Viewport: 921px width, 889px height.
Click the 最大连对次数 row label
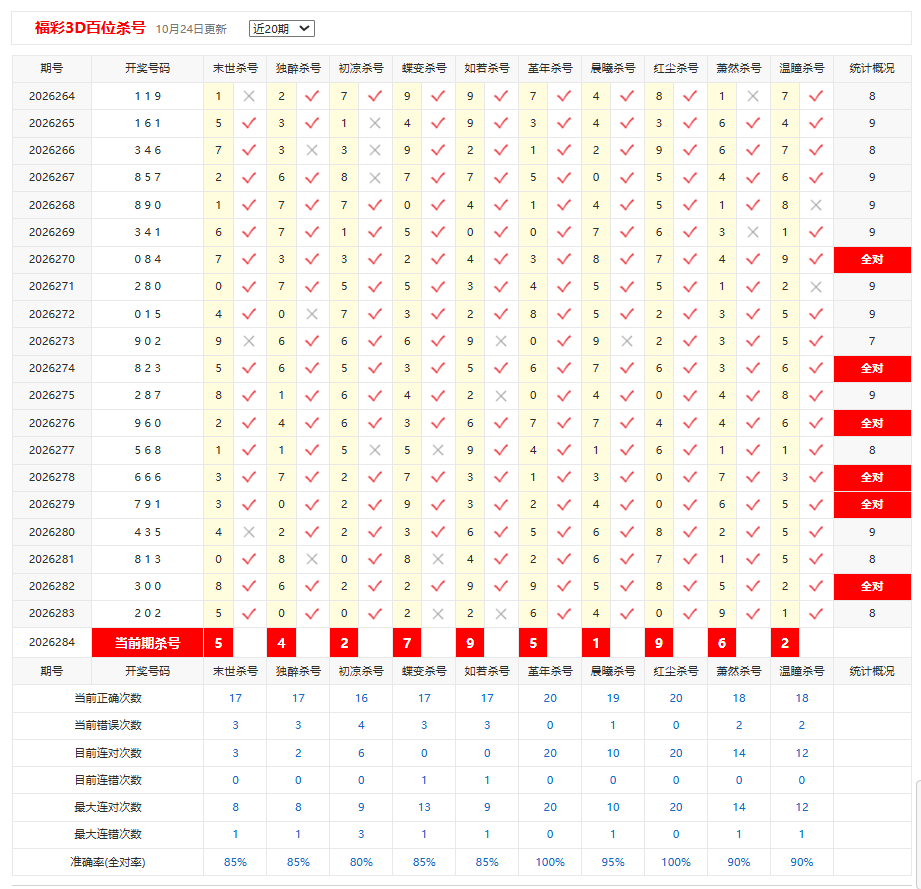pyautogui.click(x=108, y=807)
